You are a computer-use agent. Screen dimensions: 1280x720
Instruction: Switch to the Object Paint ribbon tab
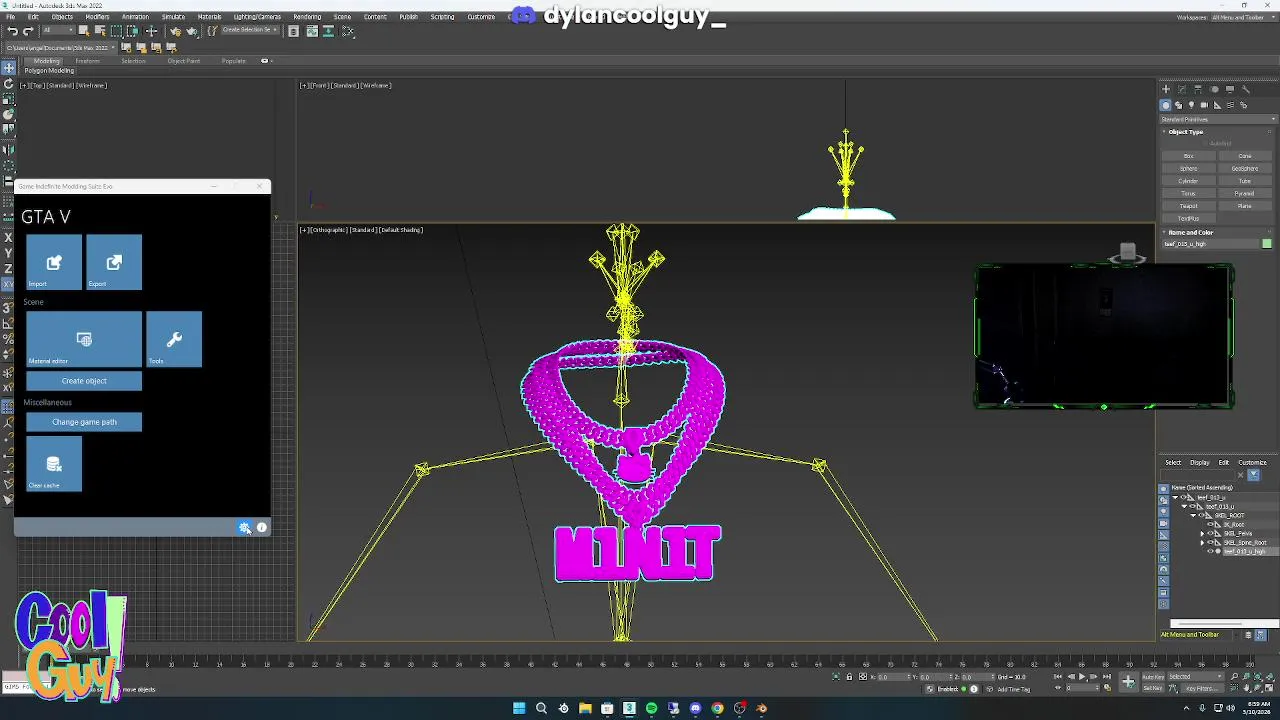[183, 61]
